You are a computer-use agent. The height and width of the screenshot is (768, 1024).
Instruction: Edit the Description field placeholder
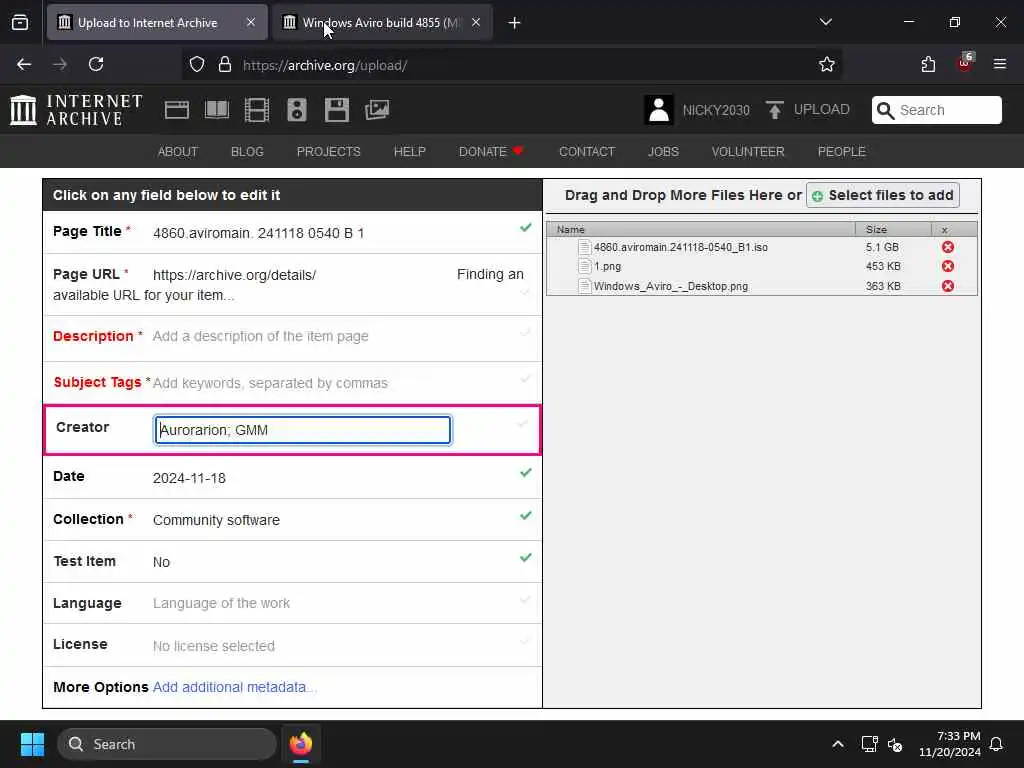(261, 336)
